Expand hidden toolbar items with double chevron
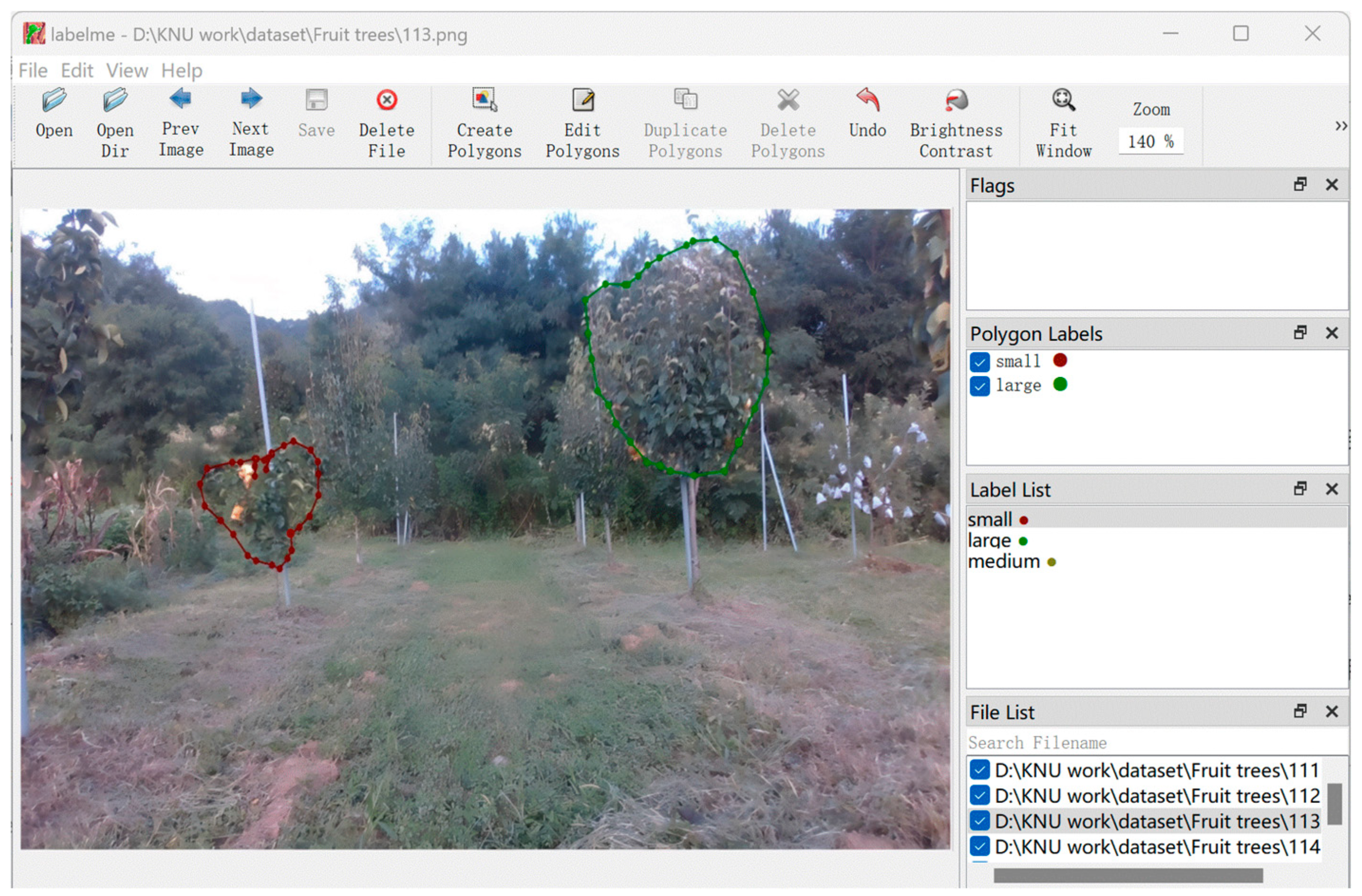The image size is (1362, 896). [1341, 126]
